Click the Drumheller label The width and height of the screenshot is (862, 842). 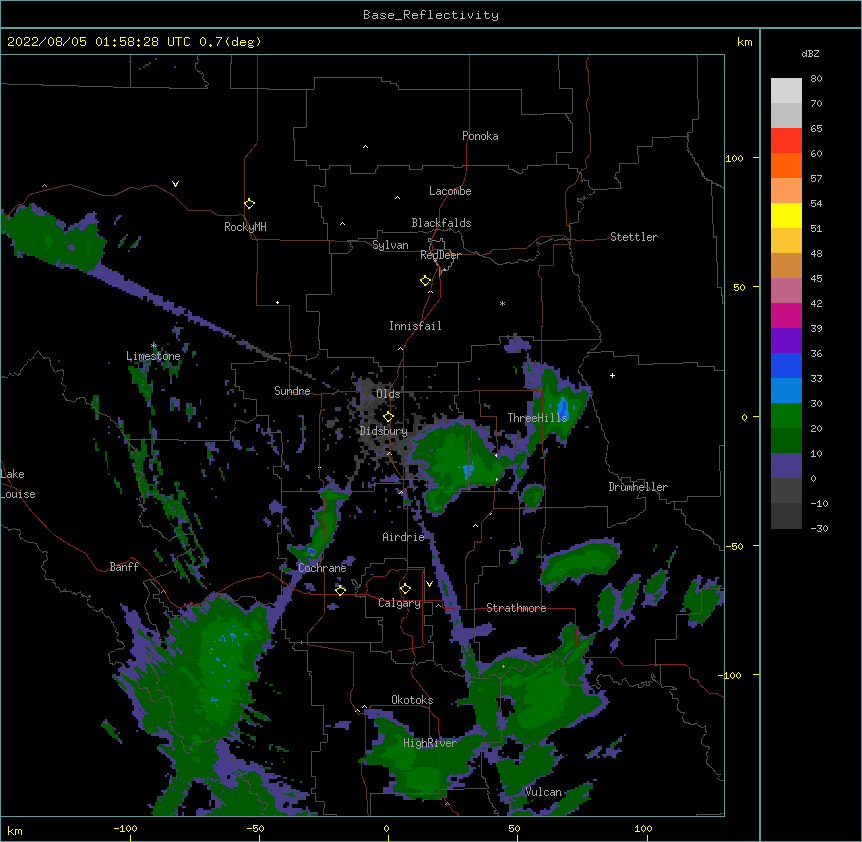tap(638, 487)
